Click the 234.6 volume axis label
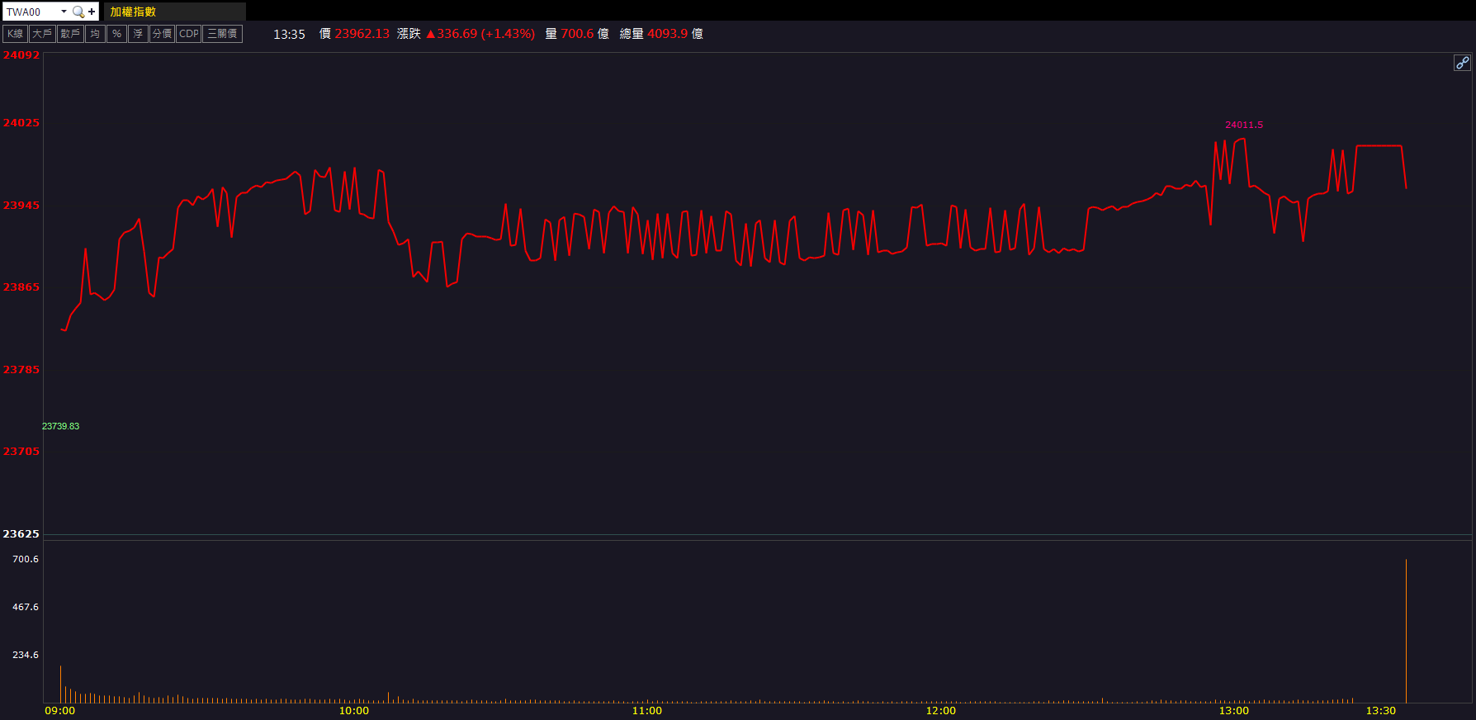Screen dimensions: 1476x720 pyautogui.click(x=26, y=655)
